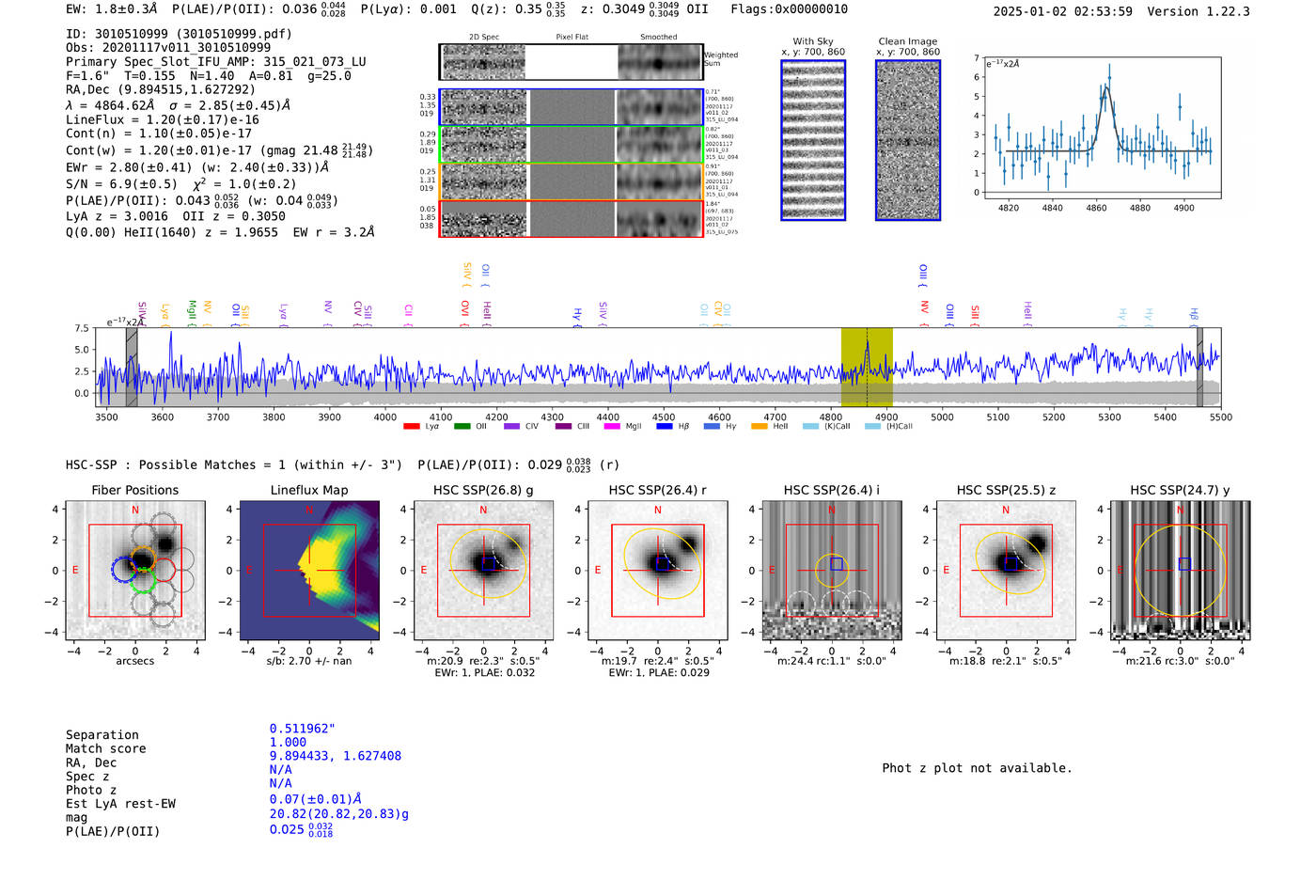The height and width of the screenshot is (896, 1316).
Task: Open the Lineflux Map panel
Action: pos(309,570)
